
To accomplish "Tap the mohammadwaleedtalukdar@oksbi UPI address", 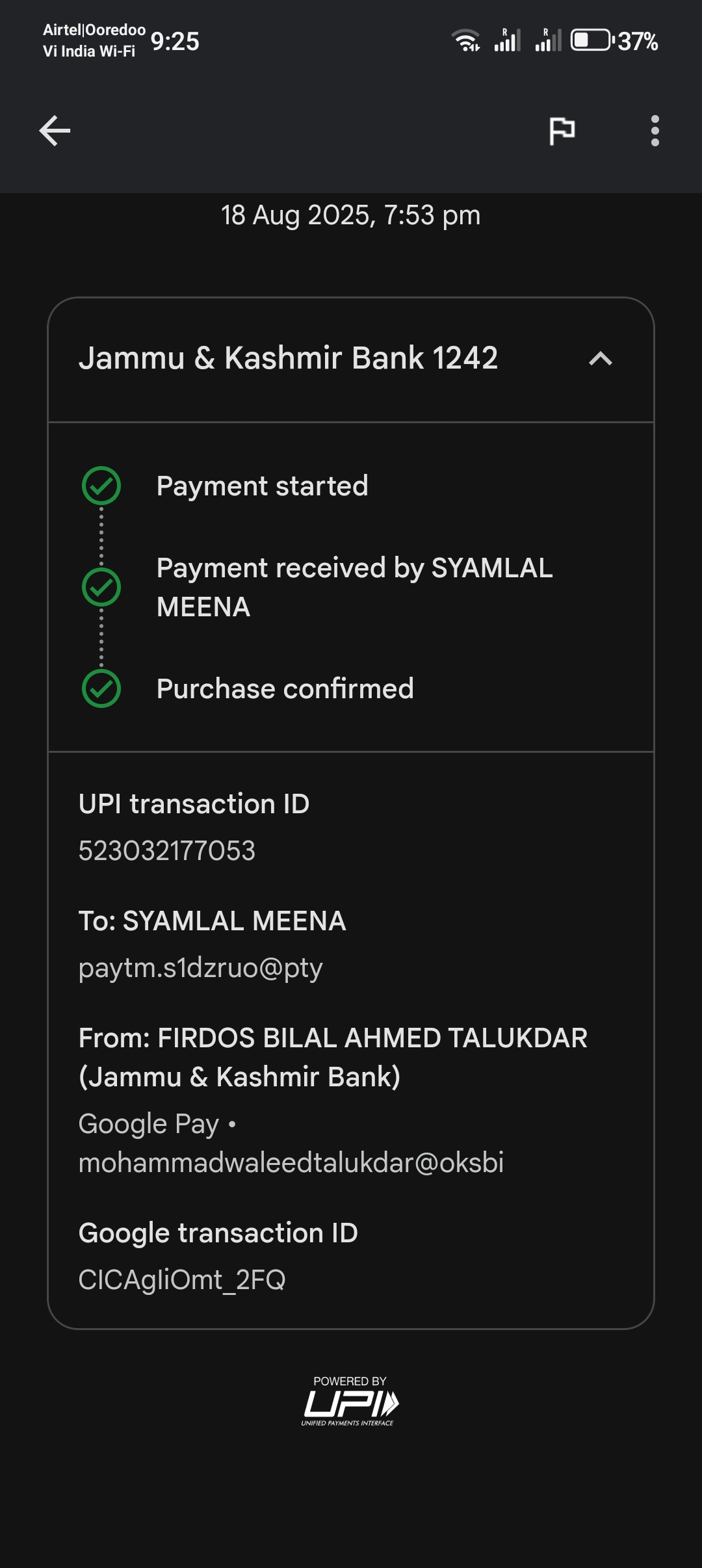I will (x=291, y=1163).
